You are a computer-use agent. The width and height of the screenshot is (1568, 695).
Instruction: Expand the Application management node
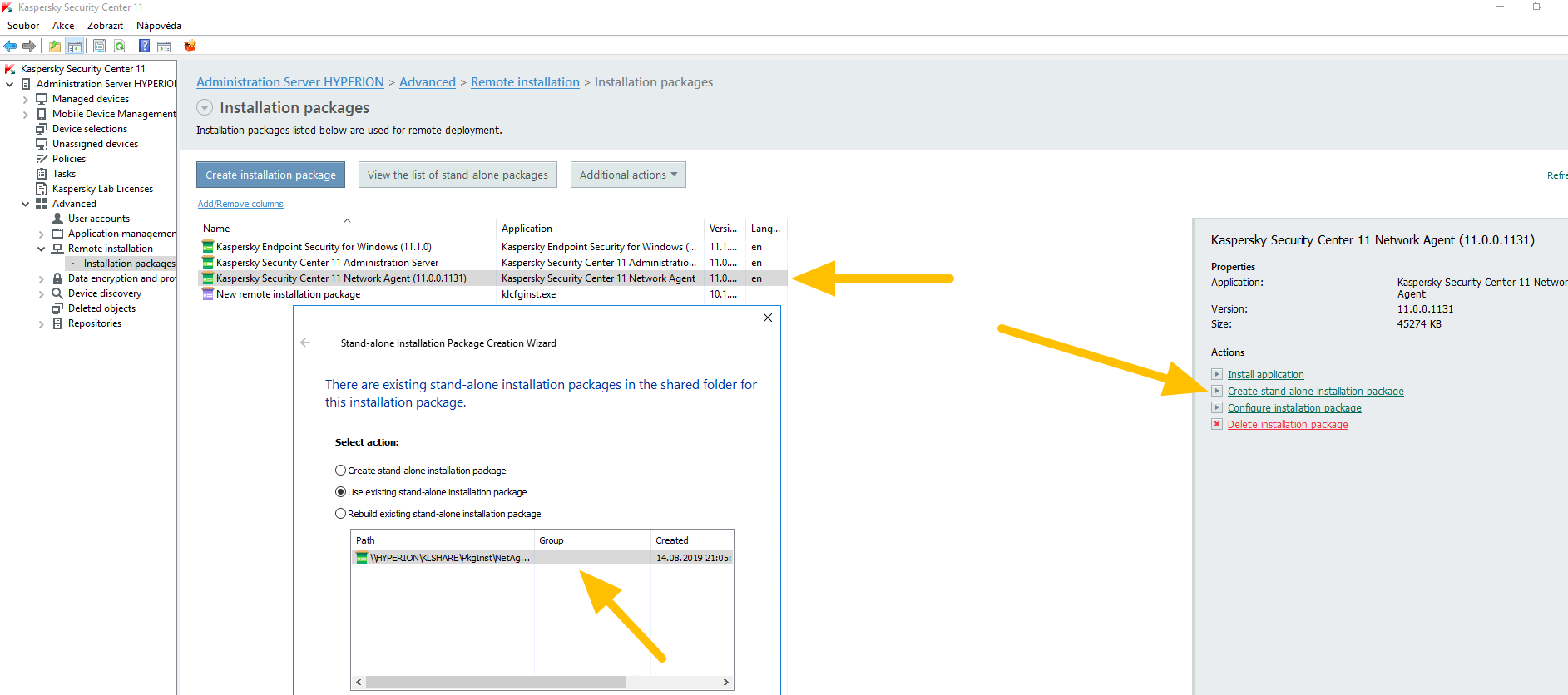tap(42, 234)
